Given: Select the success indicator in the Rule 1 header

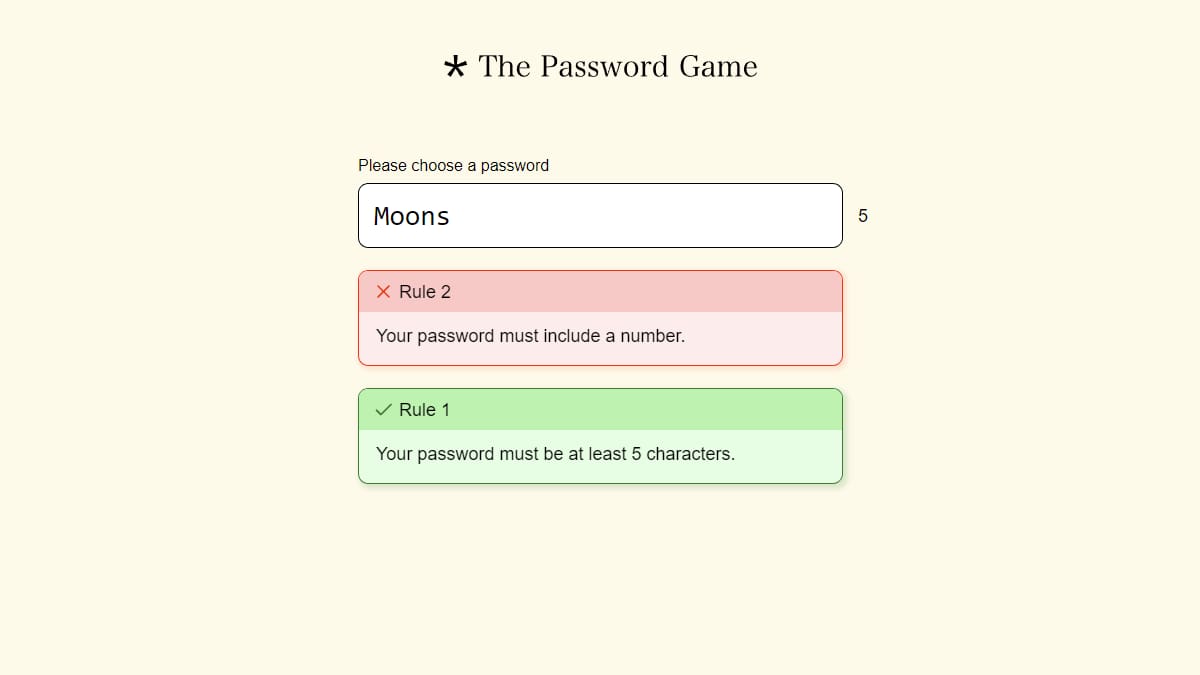Looking at the screenshot, I should 383,409.
